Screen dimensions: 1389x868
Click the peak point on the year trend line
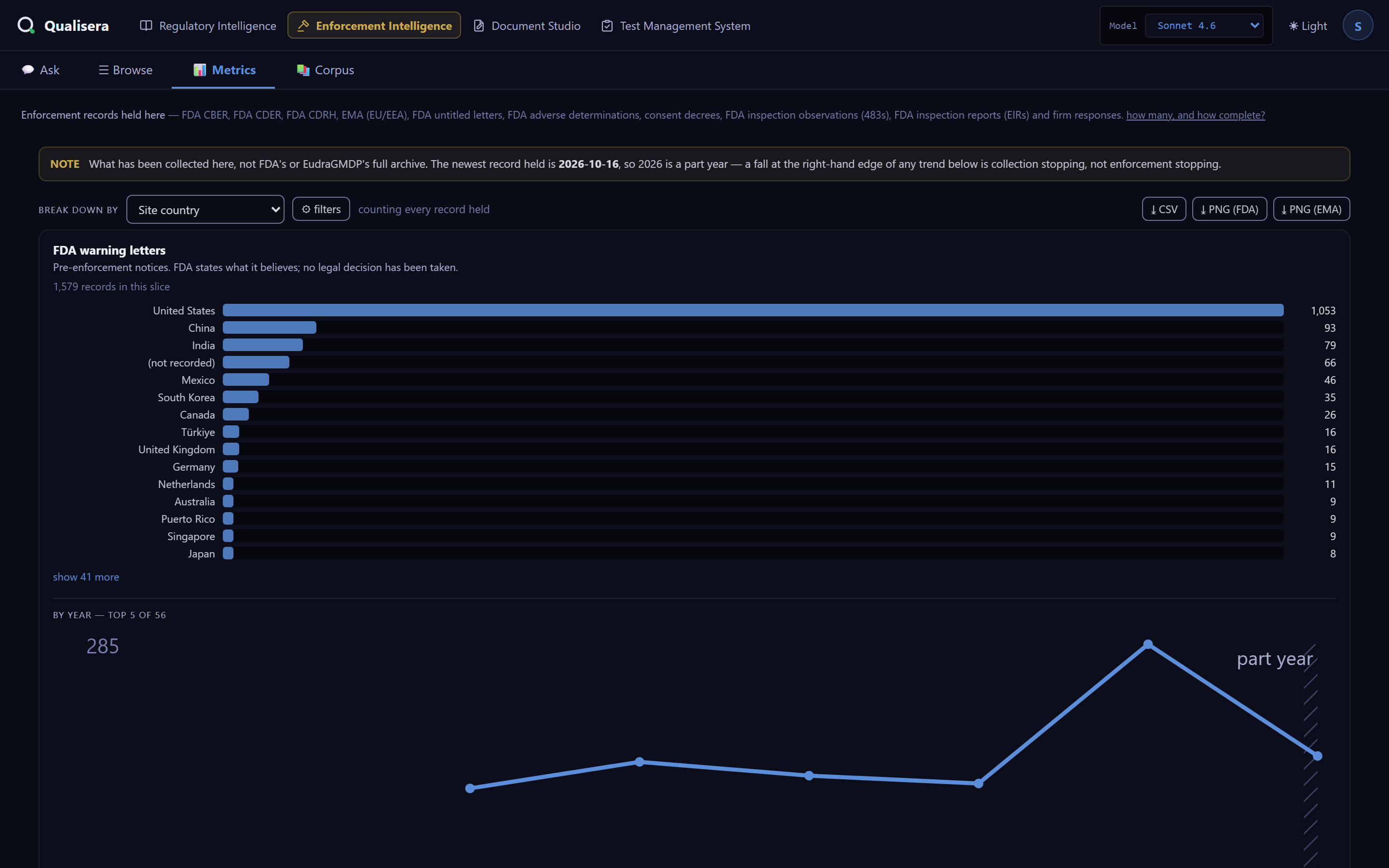click(x=1148, y=645)
